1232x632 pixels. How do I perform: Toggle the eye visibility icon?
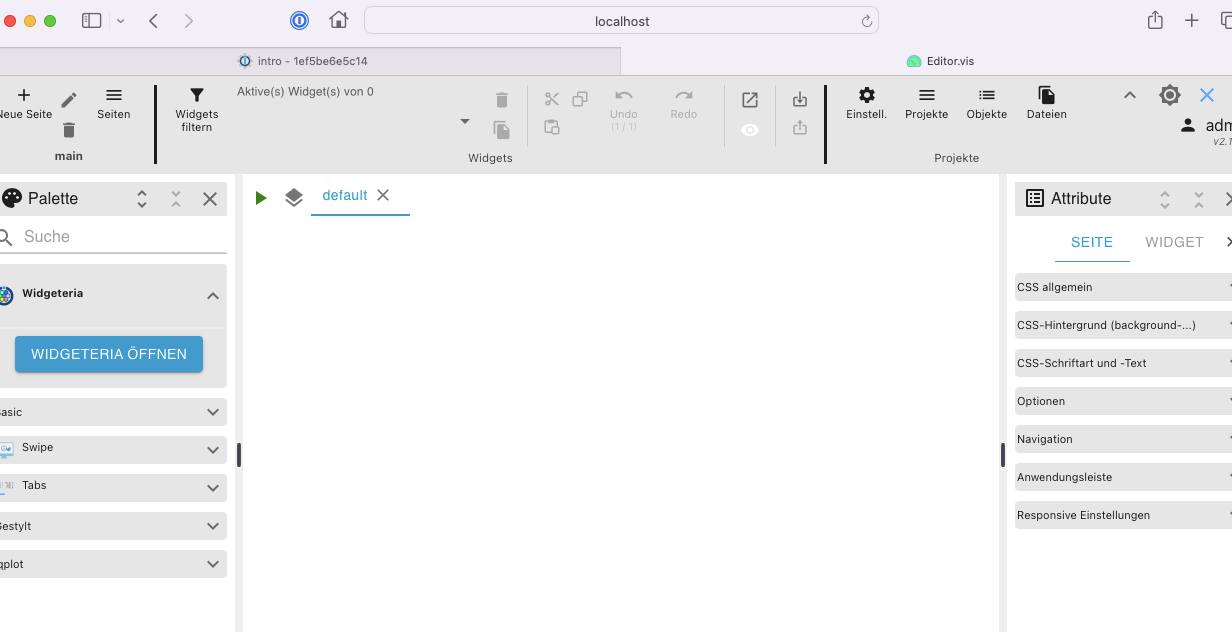click(750, 130)
